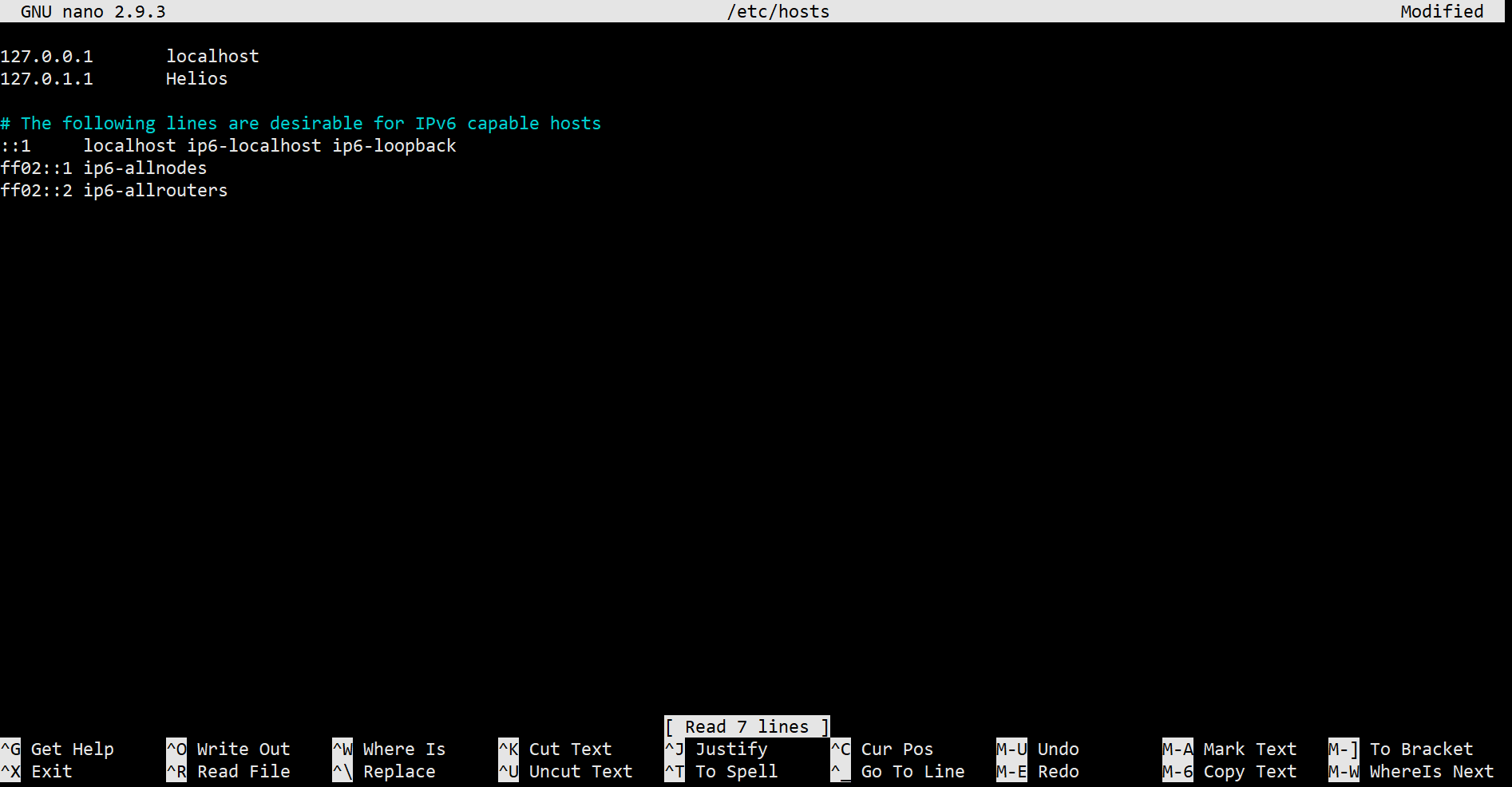Click the Go To Line shortcut
Viewport: 1512px width, 787px height.
tap(898, 772)
